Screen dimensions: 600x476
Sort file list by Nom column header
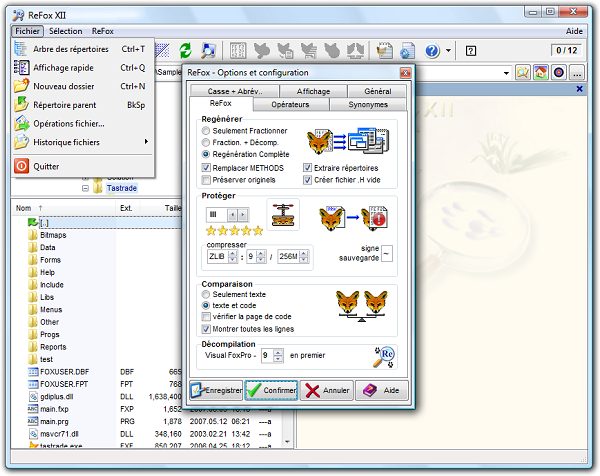(23, 208)
